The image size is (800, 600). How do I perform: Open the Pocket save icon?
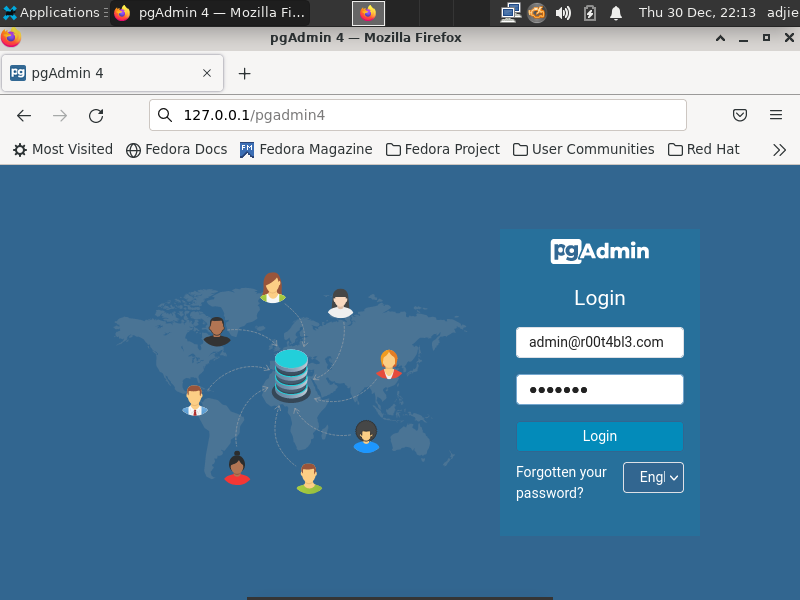pos(740,115)
